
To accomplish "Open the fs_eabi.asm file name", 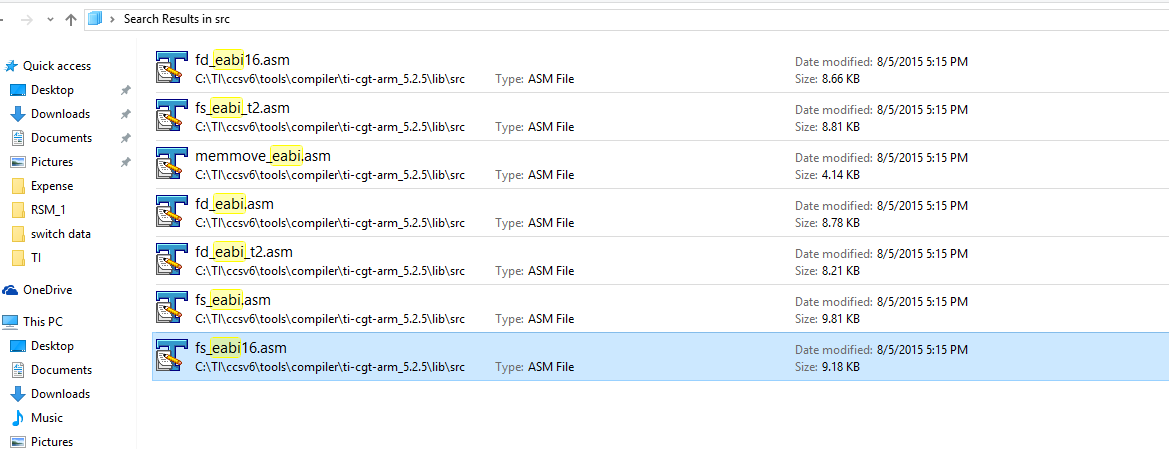I will pyautogui.click(x=233, y=300).
